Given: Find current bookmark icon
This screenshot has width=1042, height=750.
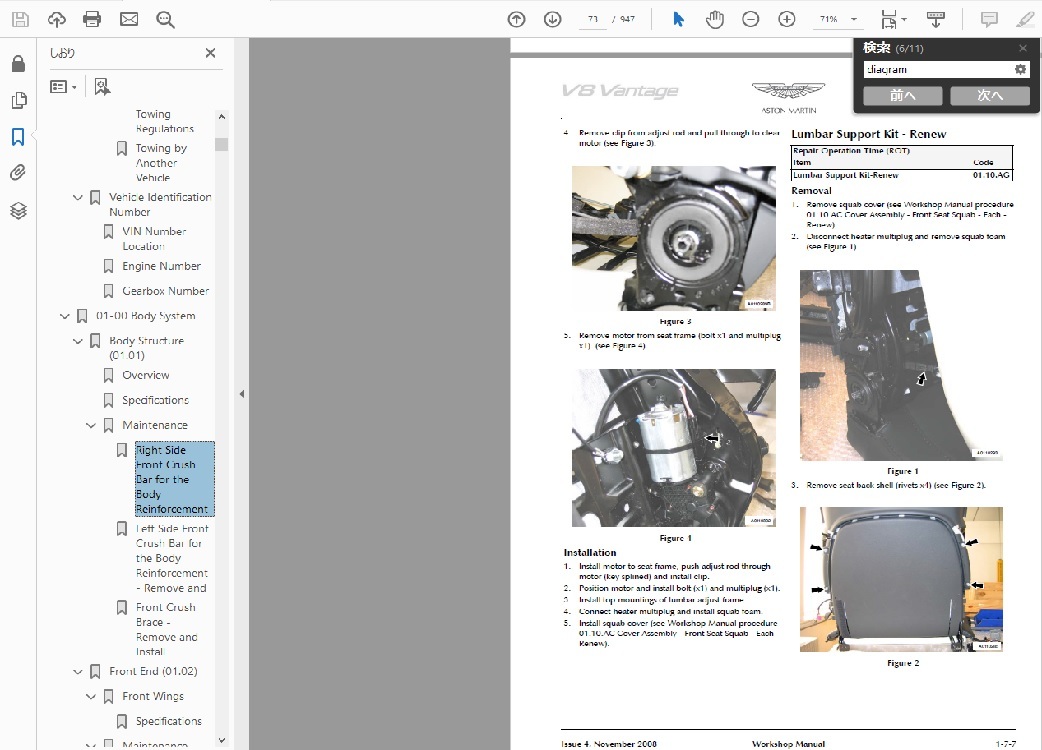Looking at the screenshot, I should click(102, 86).
